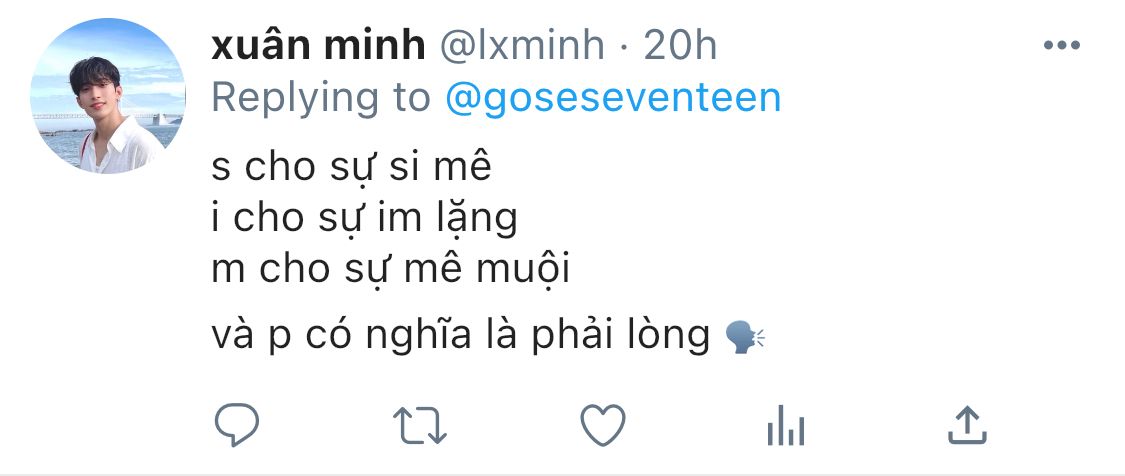1125x476 pixels.
Task: Click the "Replying to" label text
Action: pos(321,97)
